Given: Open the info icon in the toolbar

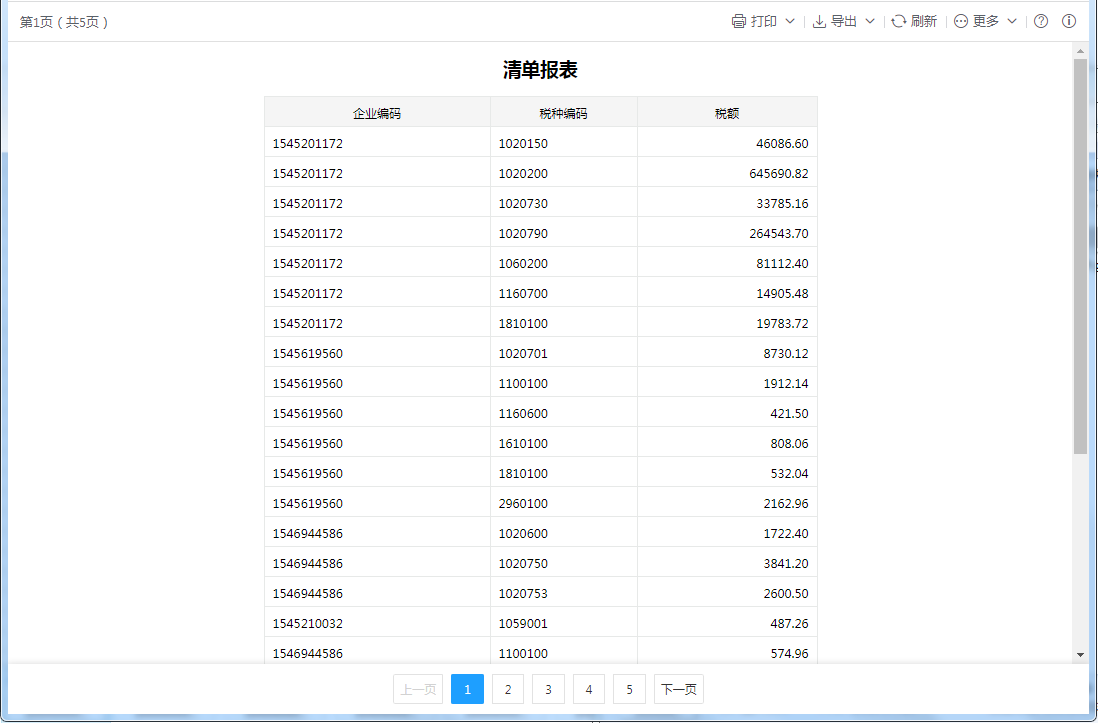Looking at the screenshot, I should coord(1069,21).
